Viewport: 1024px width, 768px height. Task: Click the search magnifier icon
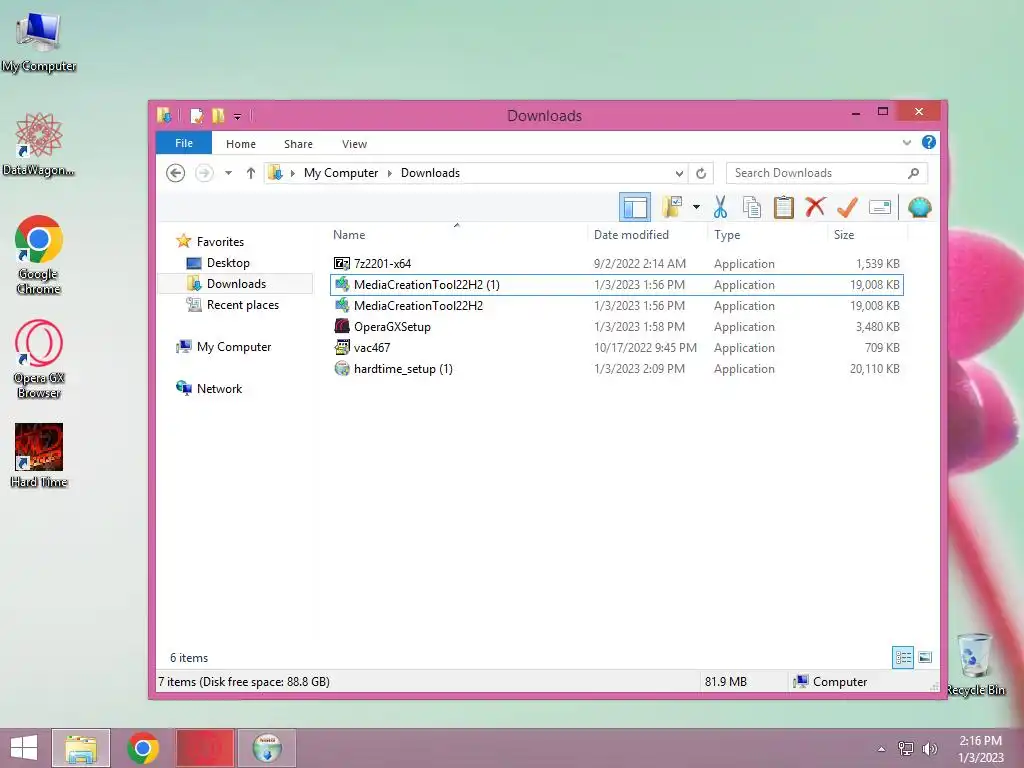point(914,173)
